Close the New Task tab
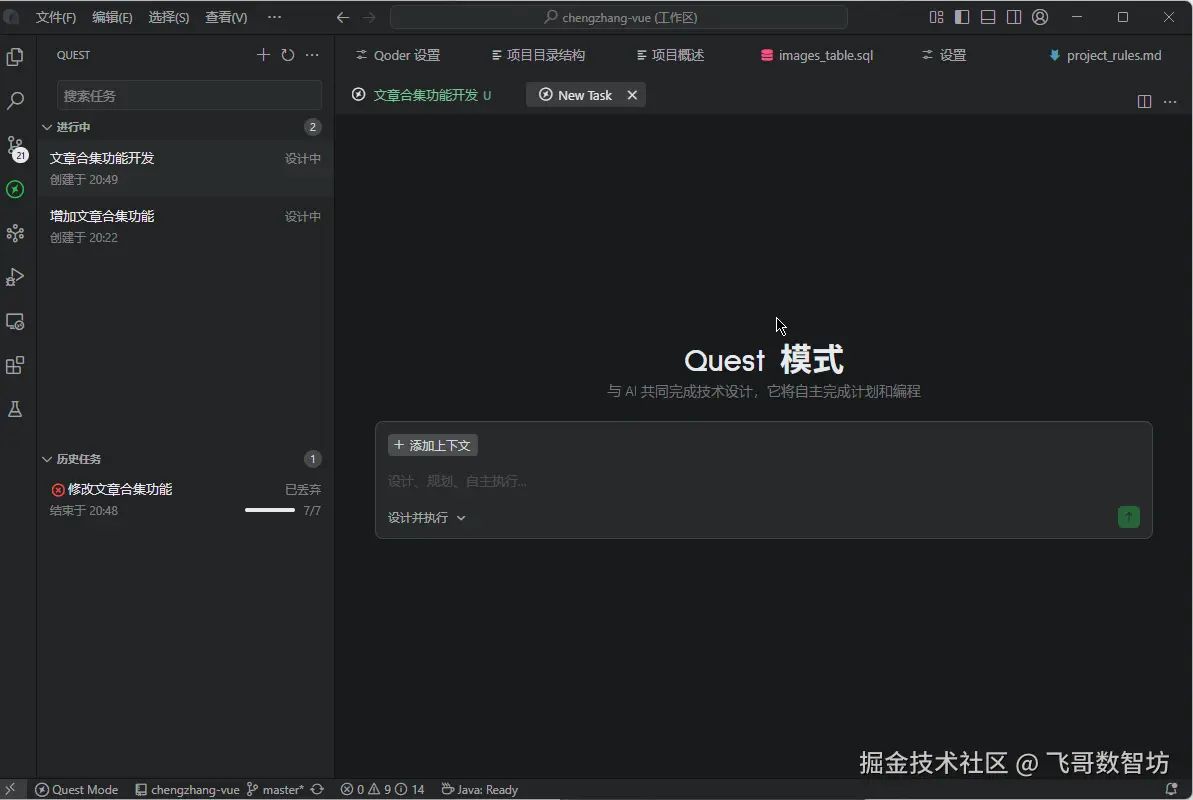Viewport: 1193px width, 800px height. 632,95
